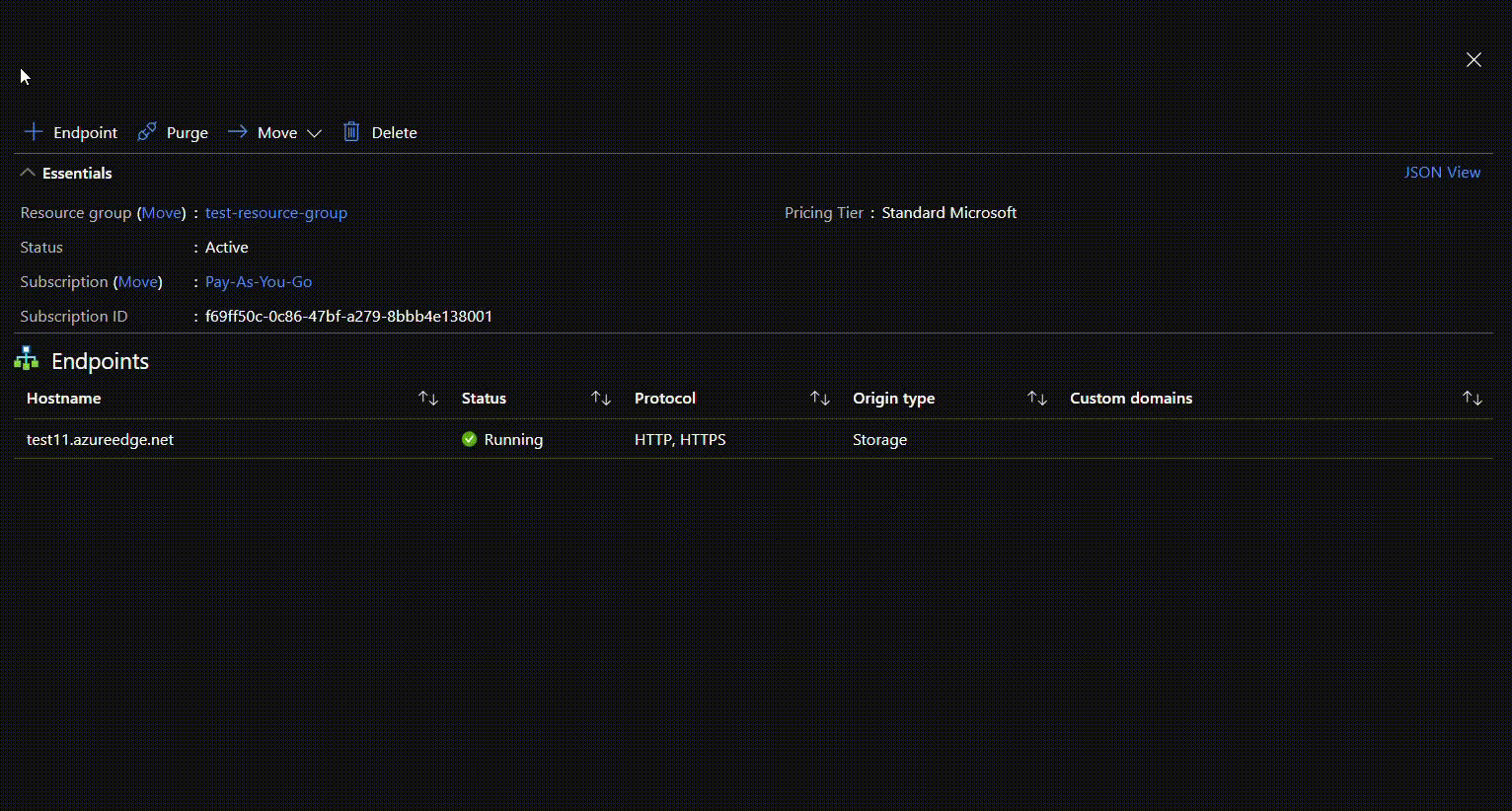Open the Pay-As-You-Go subscription link

pos(259,282)
